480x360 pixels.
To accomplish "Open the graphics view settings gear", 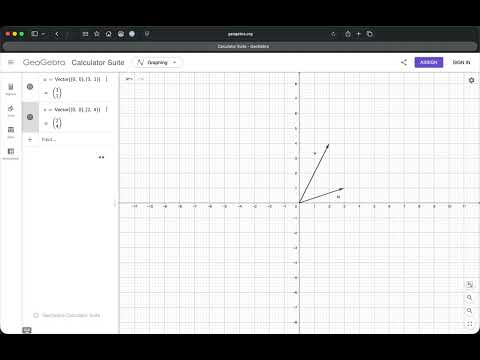I will click(x=471, y=80).
